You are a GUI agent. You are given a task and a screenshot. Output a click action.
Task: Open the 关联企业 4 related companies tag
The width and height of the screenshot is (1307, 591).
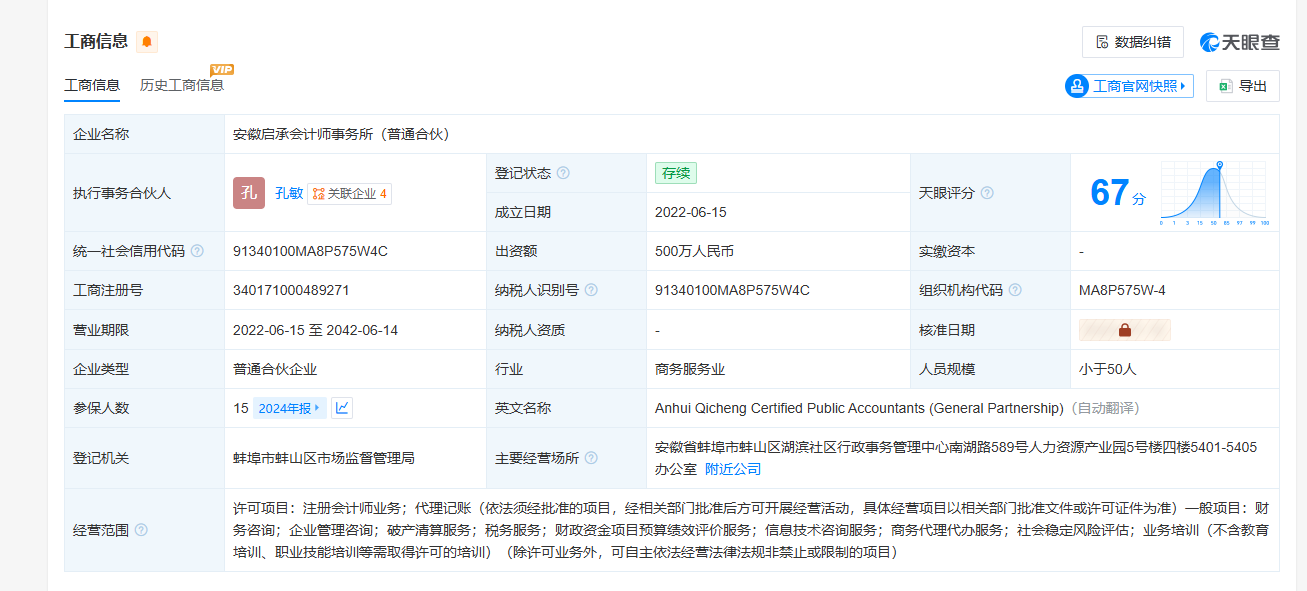[x=349, y=194]
